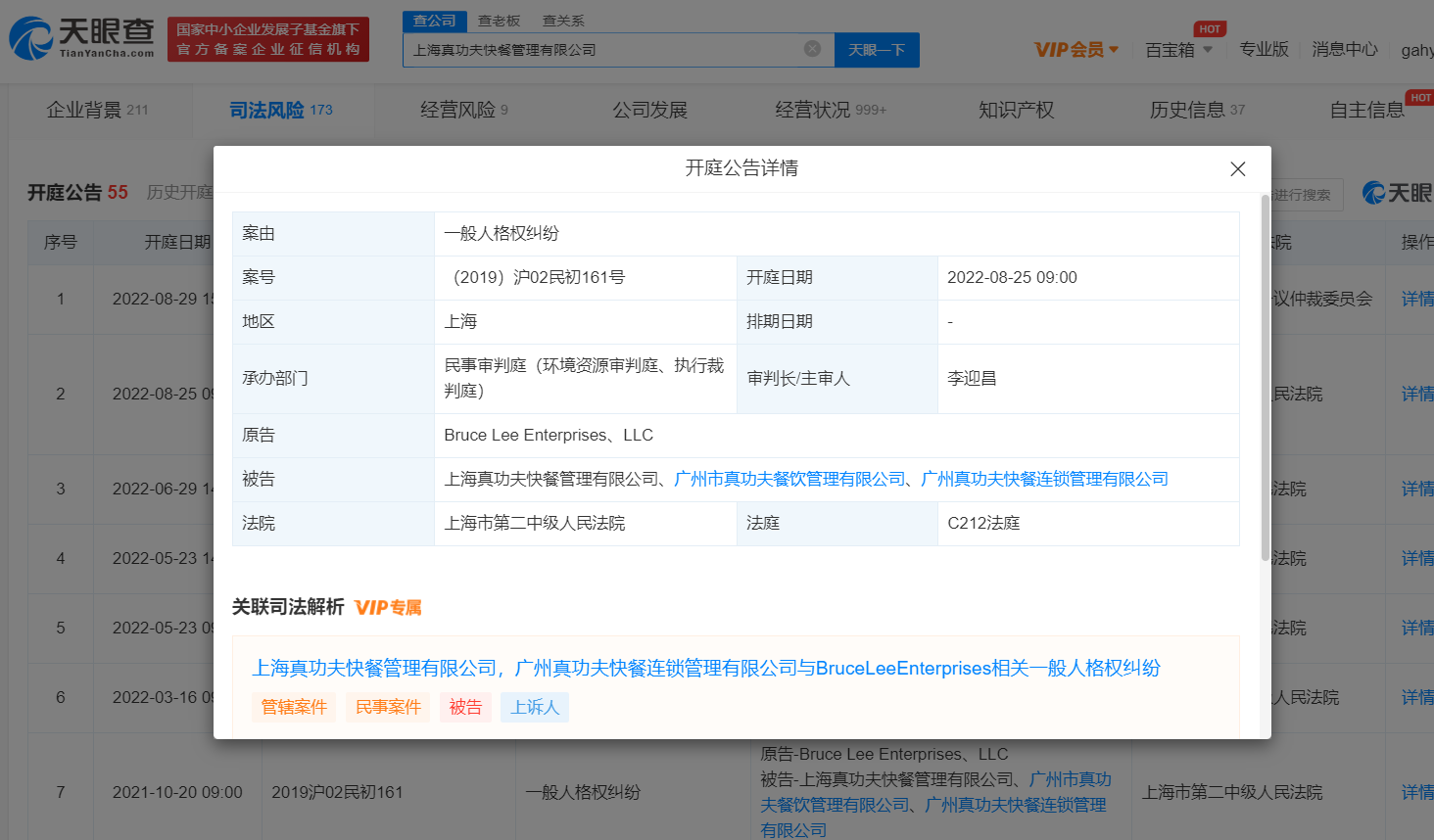
Task: Click the 天眼一下 search button
Action: coord(877,49)
